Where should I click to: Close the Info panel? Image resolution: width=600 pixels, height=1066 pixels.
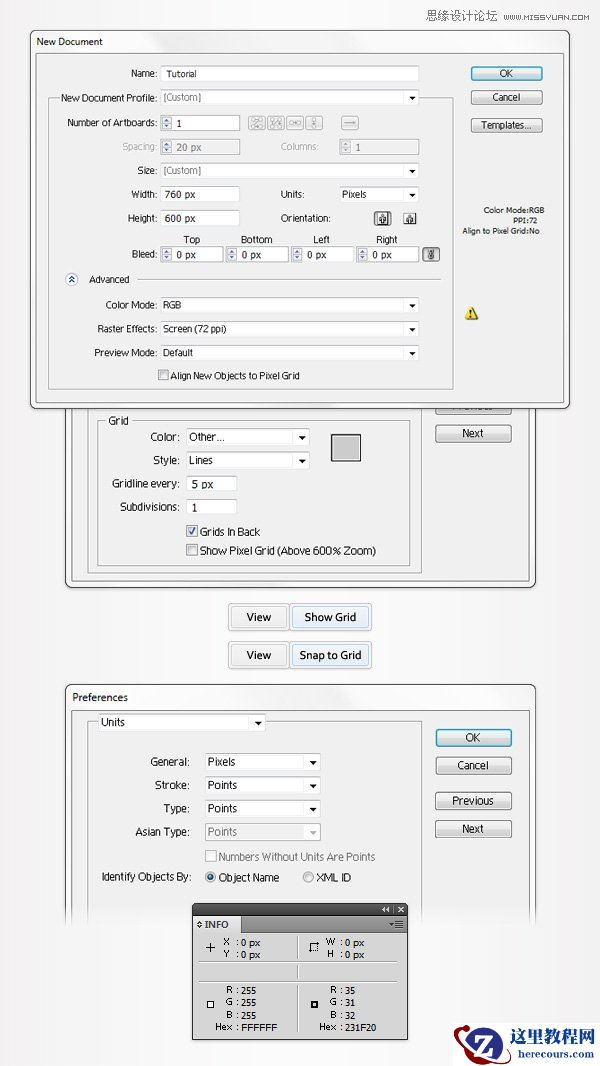401,910
